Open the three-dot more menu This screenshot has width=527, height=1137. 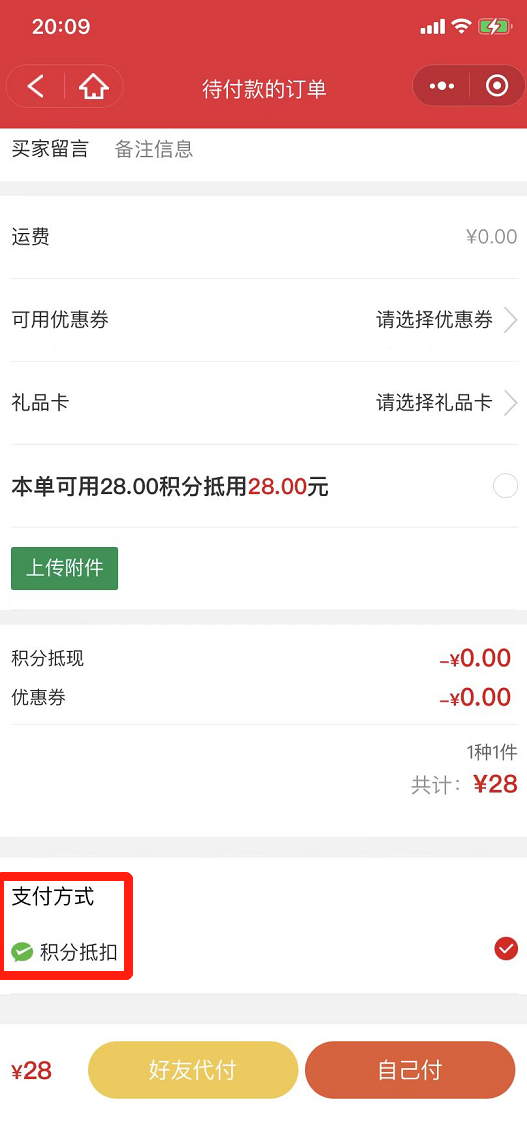click(x=441, y=86)
